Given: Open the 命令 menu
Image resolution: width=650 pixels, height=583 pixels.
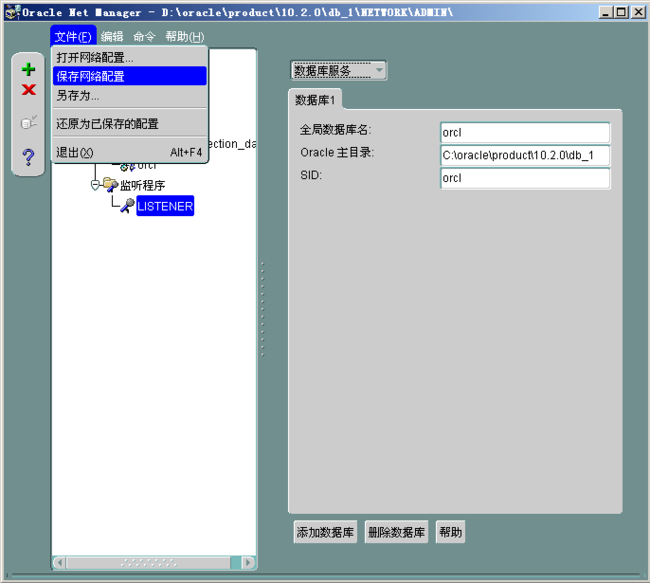Looking at the screenshot, I should pyautogui.click(x=144, y=36).
